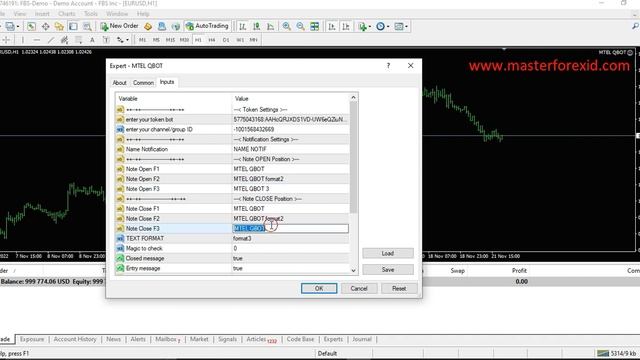This screenshot has width=640, height=360.
Task: Click the connection status 5314/9 kb
Action: pyautogui.click(x=616, y=353)
